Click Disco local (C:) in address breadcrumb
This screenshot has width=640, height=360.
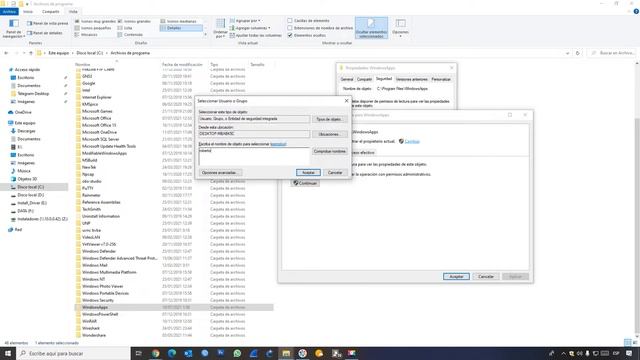click(x=89, y=53)
